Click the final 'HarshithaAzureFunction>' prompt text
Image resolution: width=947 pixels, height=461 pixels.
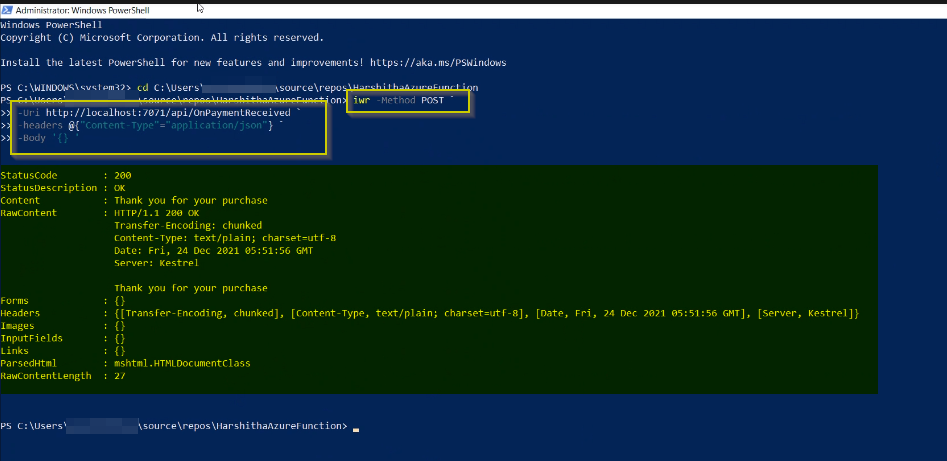[x=281, y=426]
